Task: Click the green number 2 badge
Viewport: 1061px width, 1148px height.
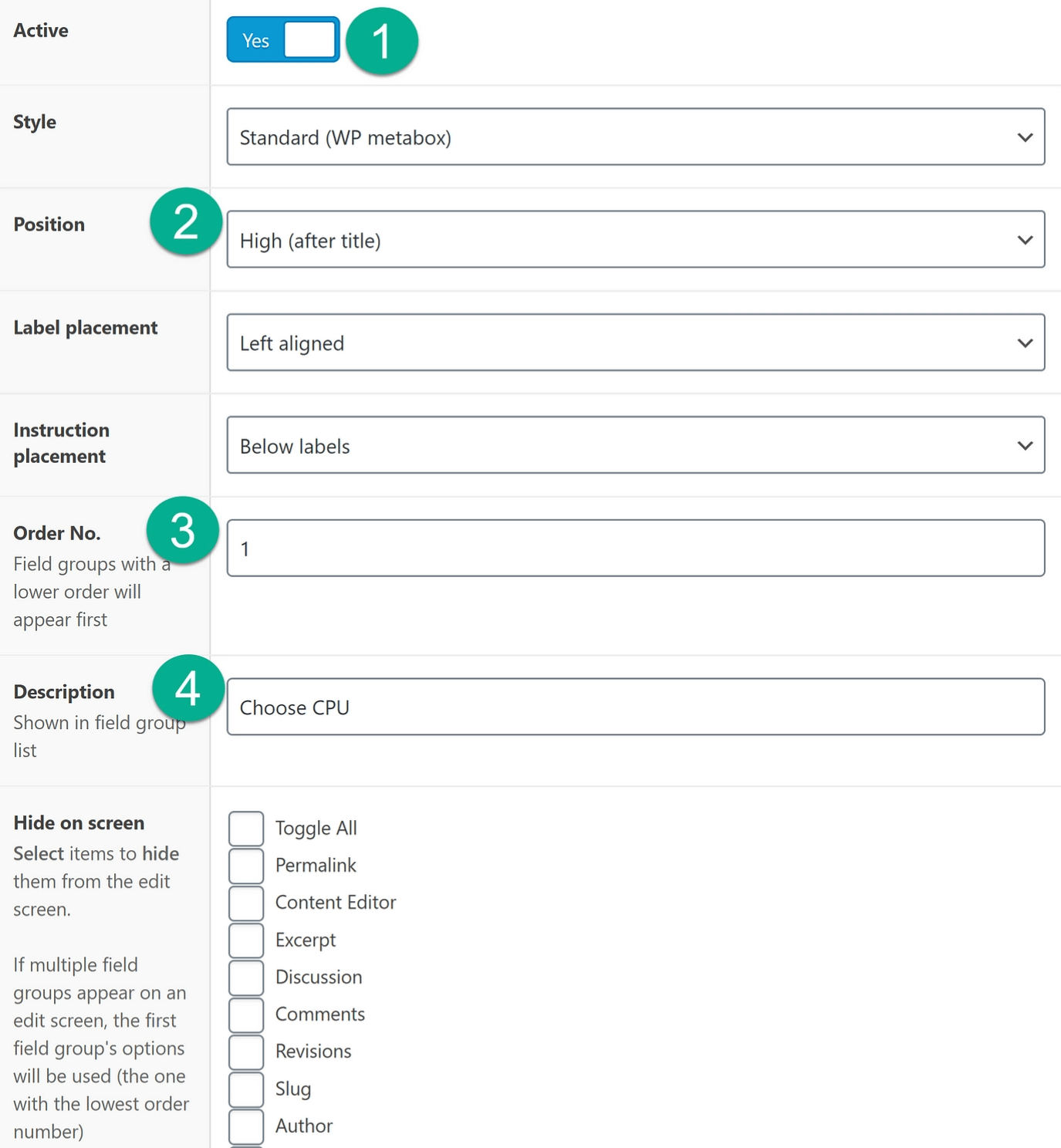Action: click(x=186, y=222)
